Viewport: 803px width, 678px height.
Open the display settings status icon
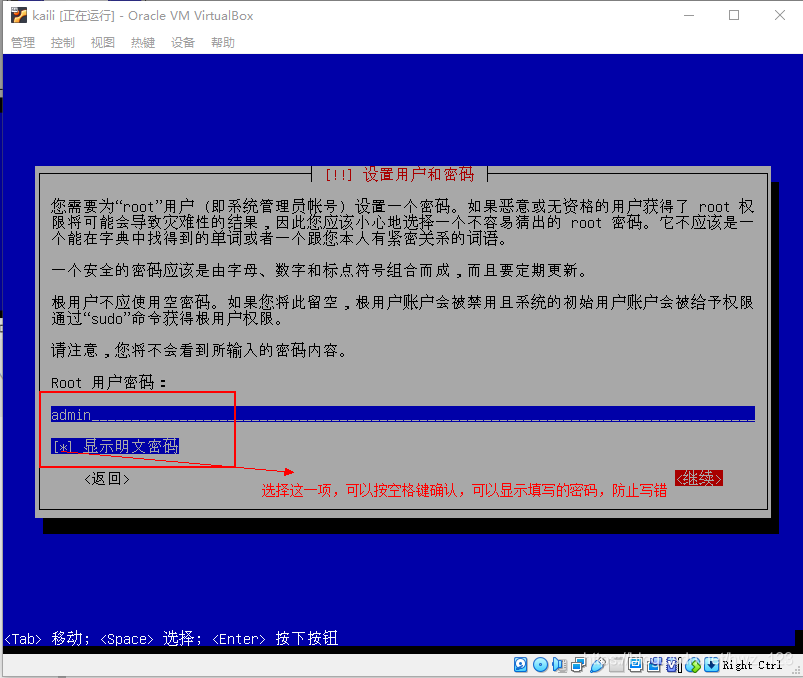tap(636, 665)
